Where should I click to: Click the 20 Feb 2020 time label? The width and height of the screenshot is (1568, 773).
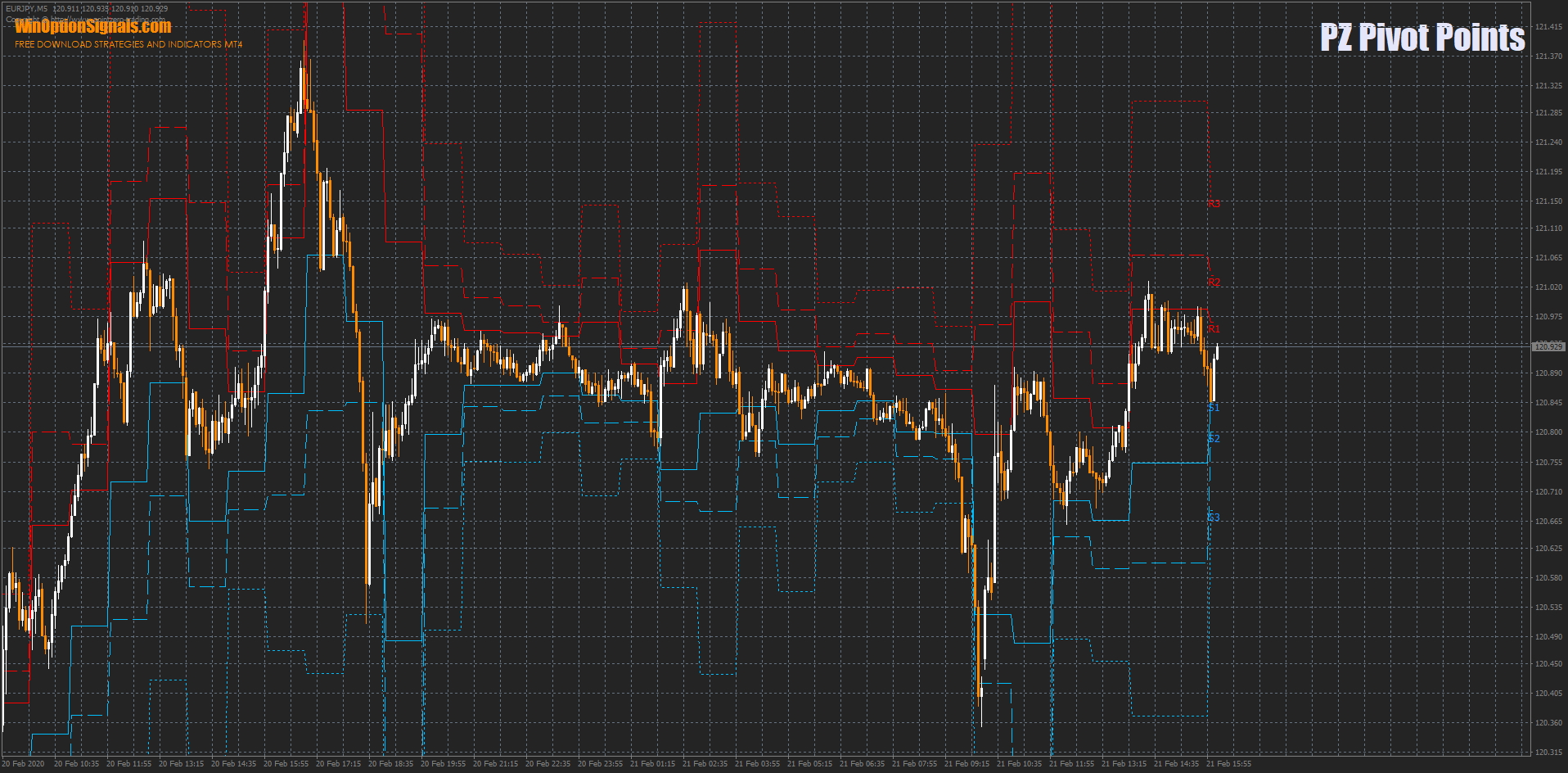pyautogui.click(x=23, y=764)
